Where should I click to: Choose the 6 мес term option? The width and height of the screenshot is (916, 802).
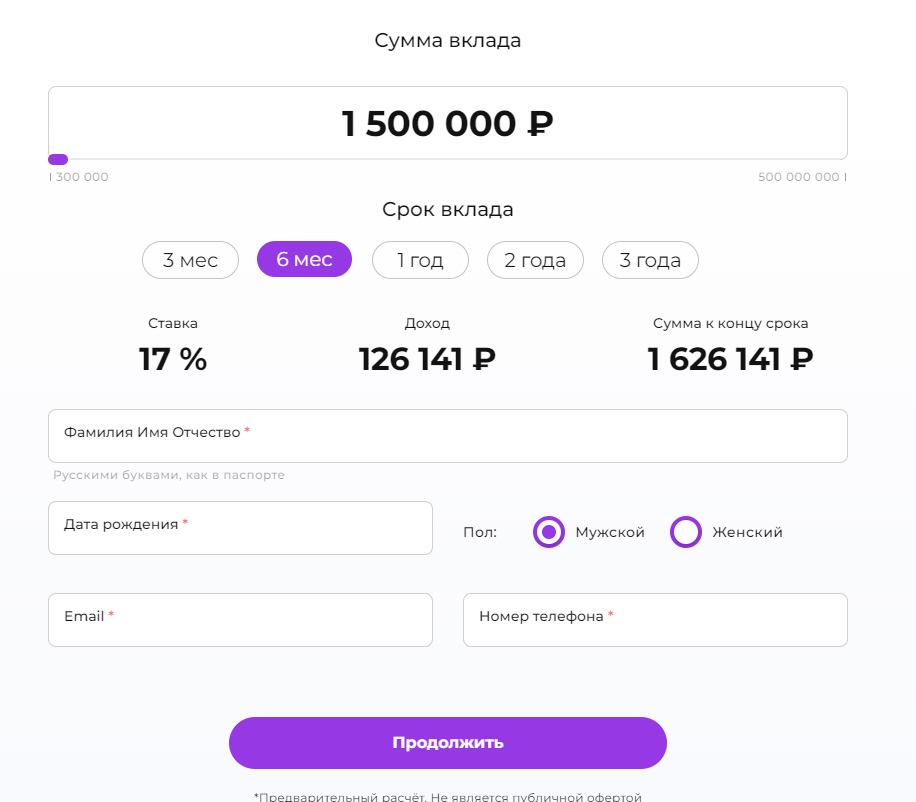click(x=304, y=260)
